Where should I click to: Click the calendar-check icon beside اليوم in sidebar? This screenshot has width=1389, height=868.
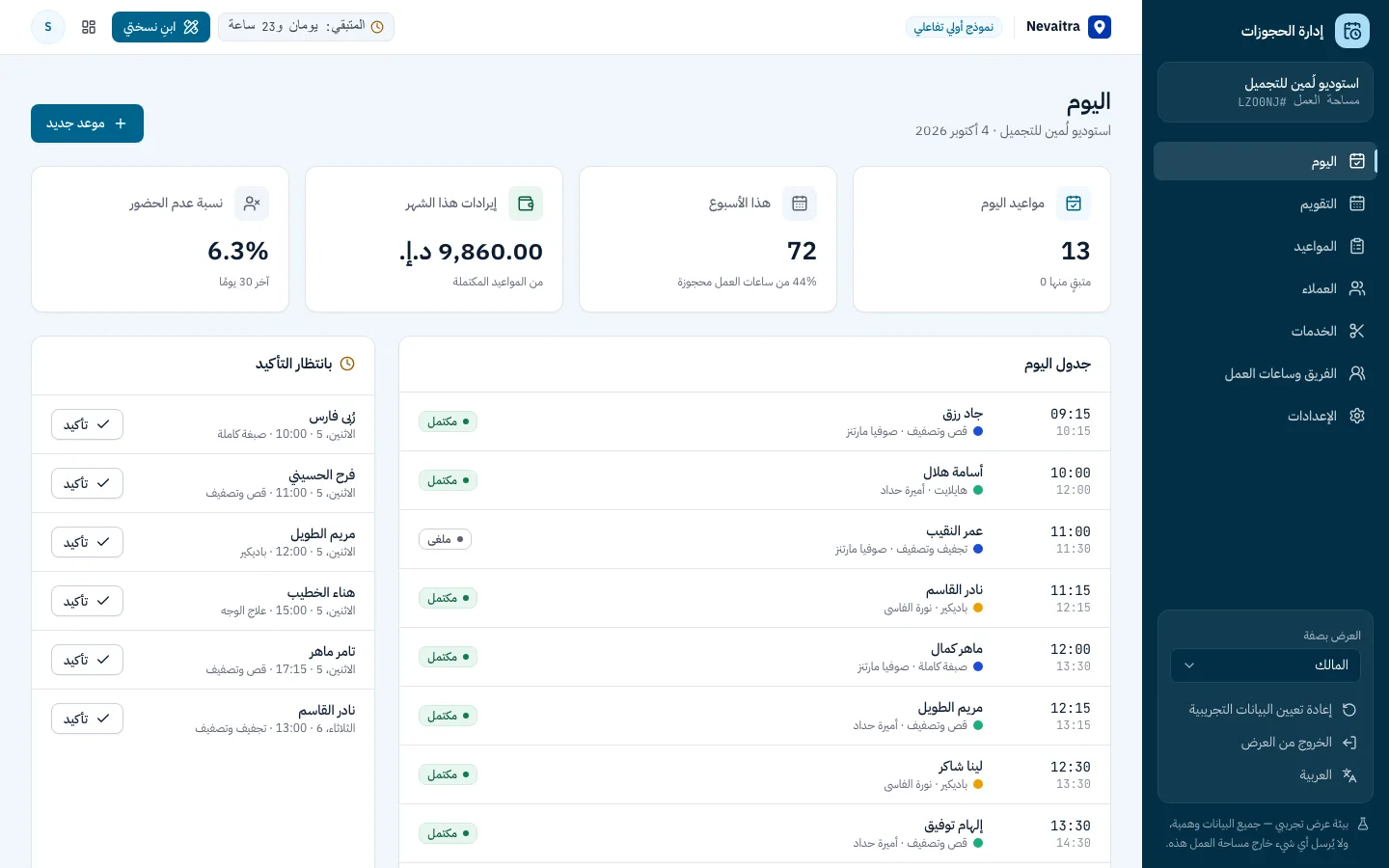pyautogui.click(x=1357, y=161)
